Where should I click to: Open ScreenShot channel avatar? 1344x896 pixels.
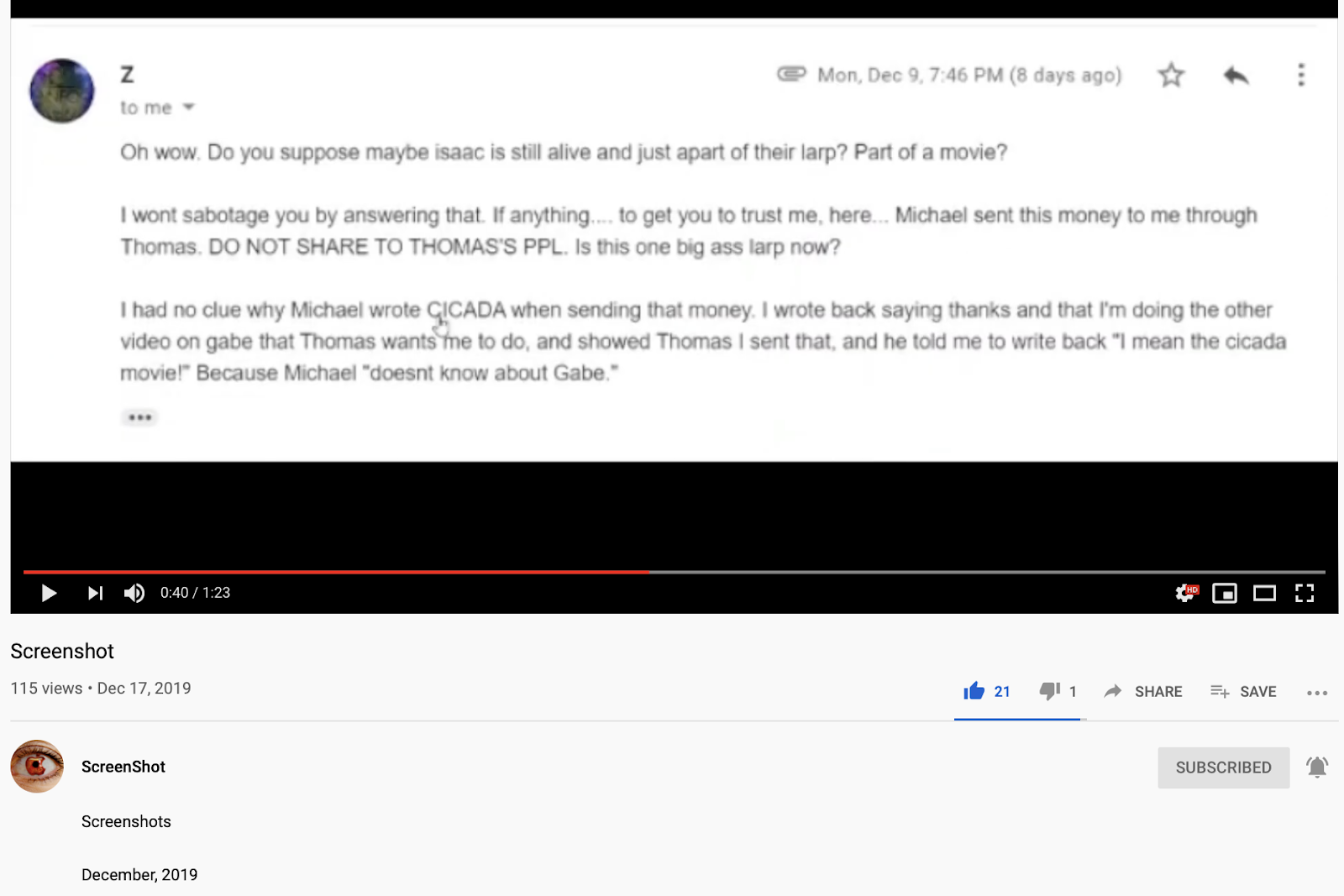(x=37, y=766)
